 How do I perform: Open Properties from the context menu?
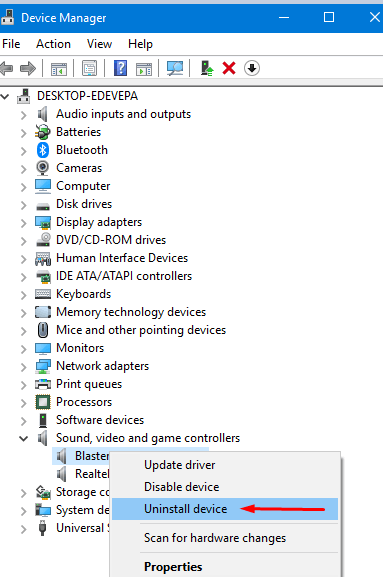pyautogui.click(x=225, y=567)
